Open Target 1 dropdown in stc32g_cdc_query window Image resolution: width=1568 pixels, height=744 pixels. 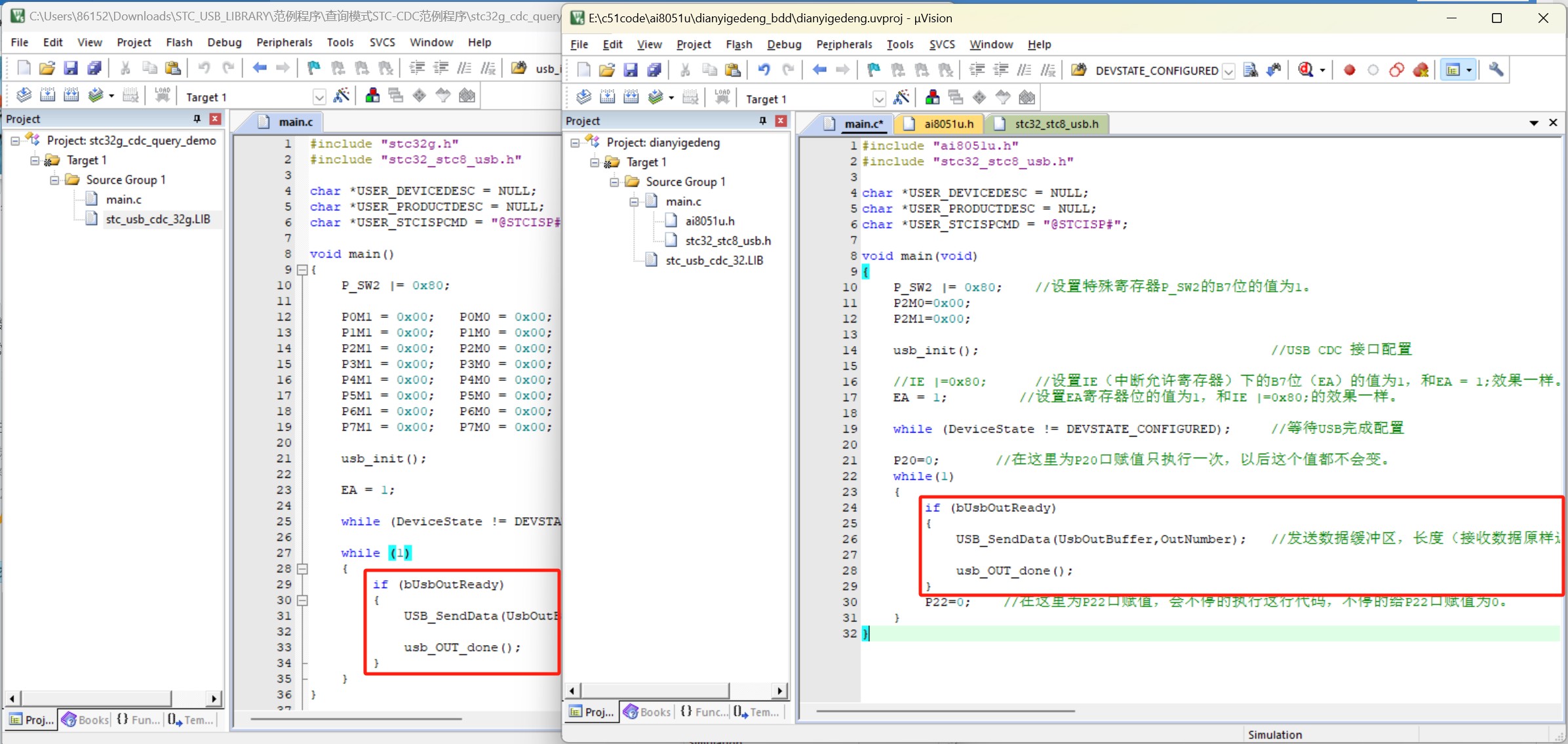point(319,97)
